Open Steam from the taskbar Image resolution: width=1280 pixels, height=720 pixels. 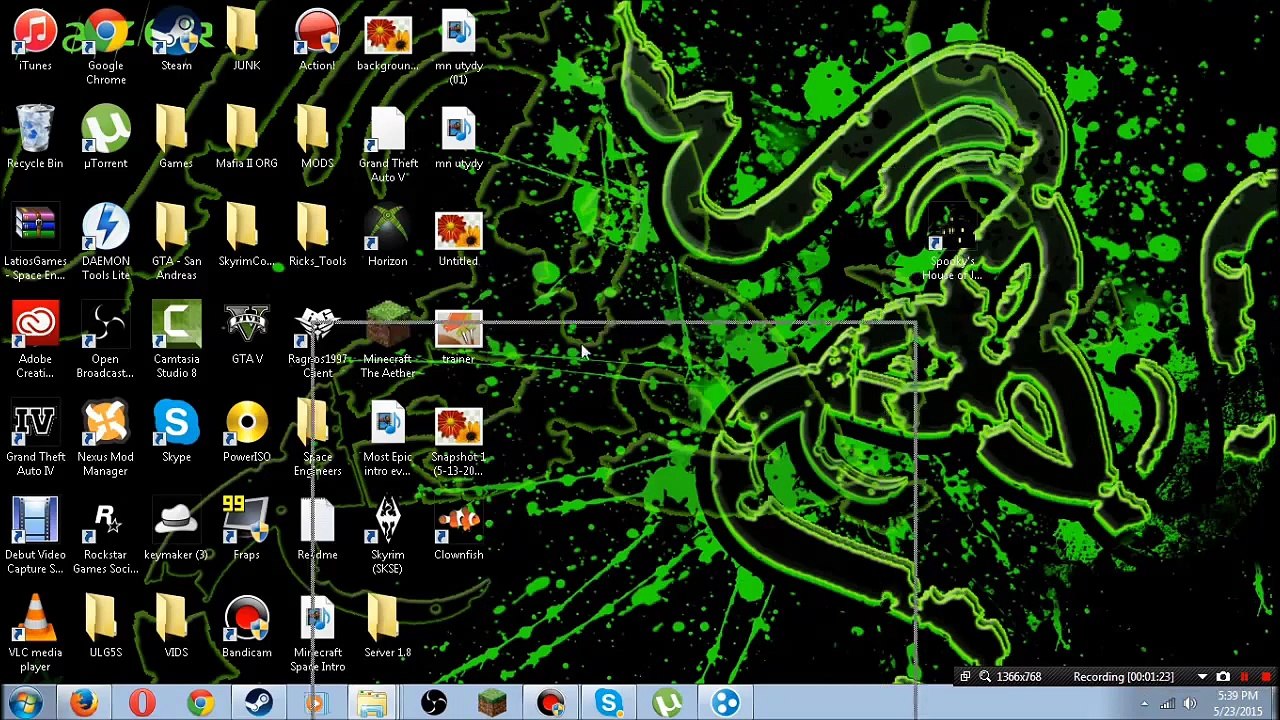258,703
